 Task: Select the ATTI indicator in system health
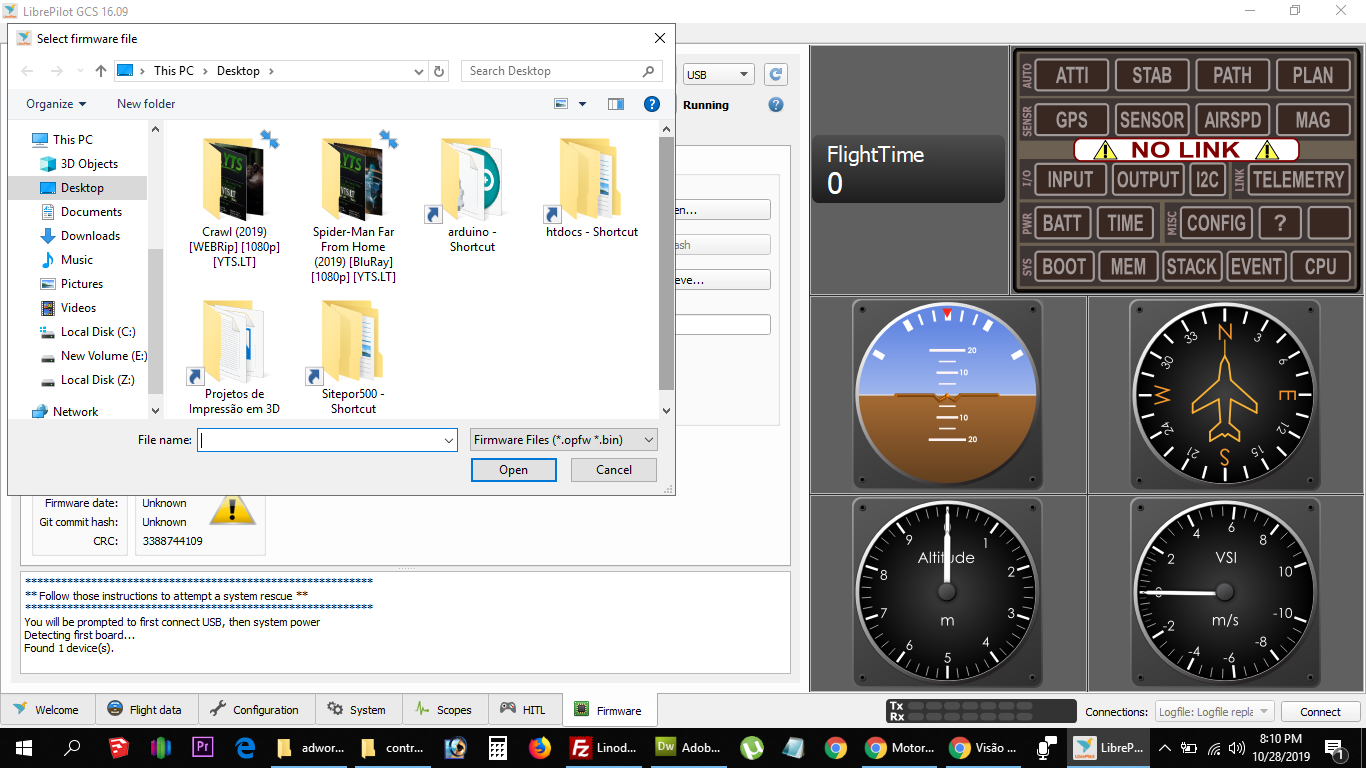coord(1069,74)
